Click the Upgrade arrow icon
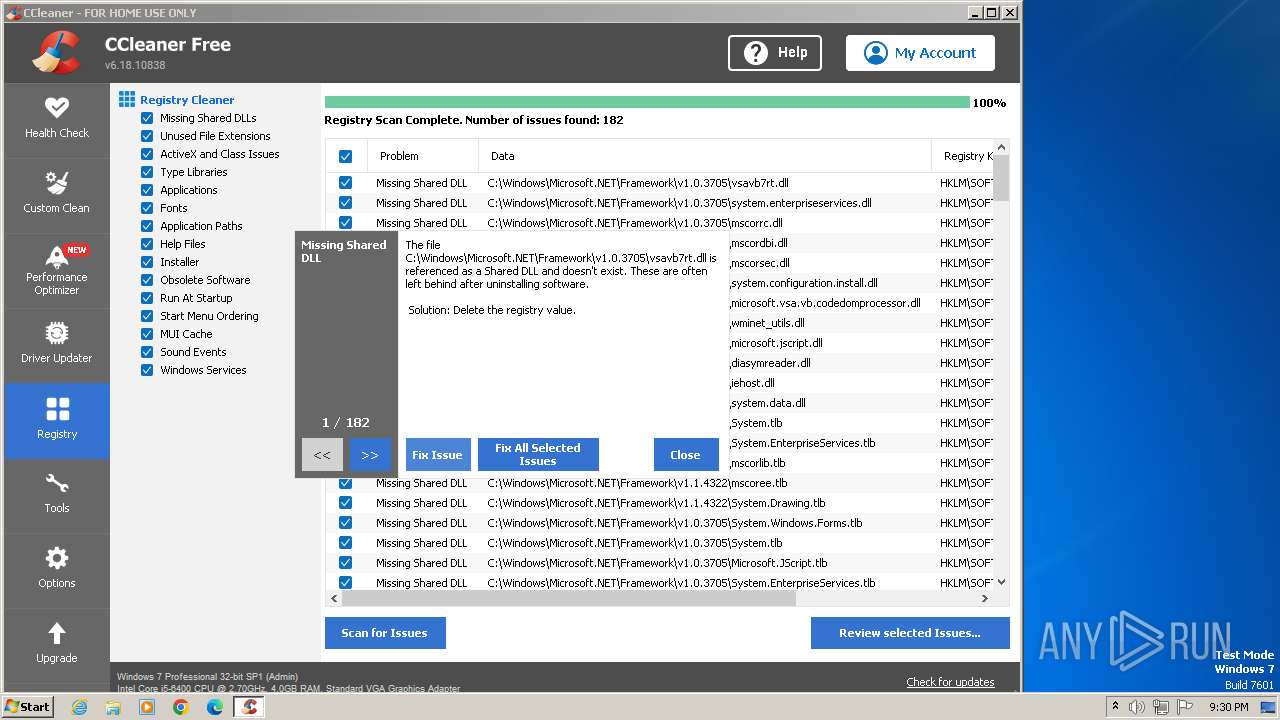 coord(57,633)
